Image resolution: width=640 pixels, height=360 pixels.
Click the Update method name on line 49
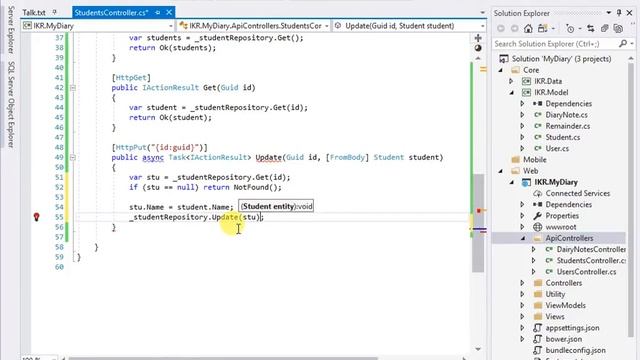tap(268, 158)
